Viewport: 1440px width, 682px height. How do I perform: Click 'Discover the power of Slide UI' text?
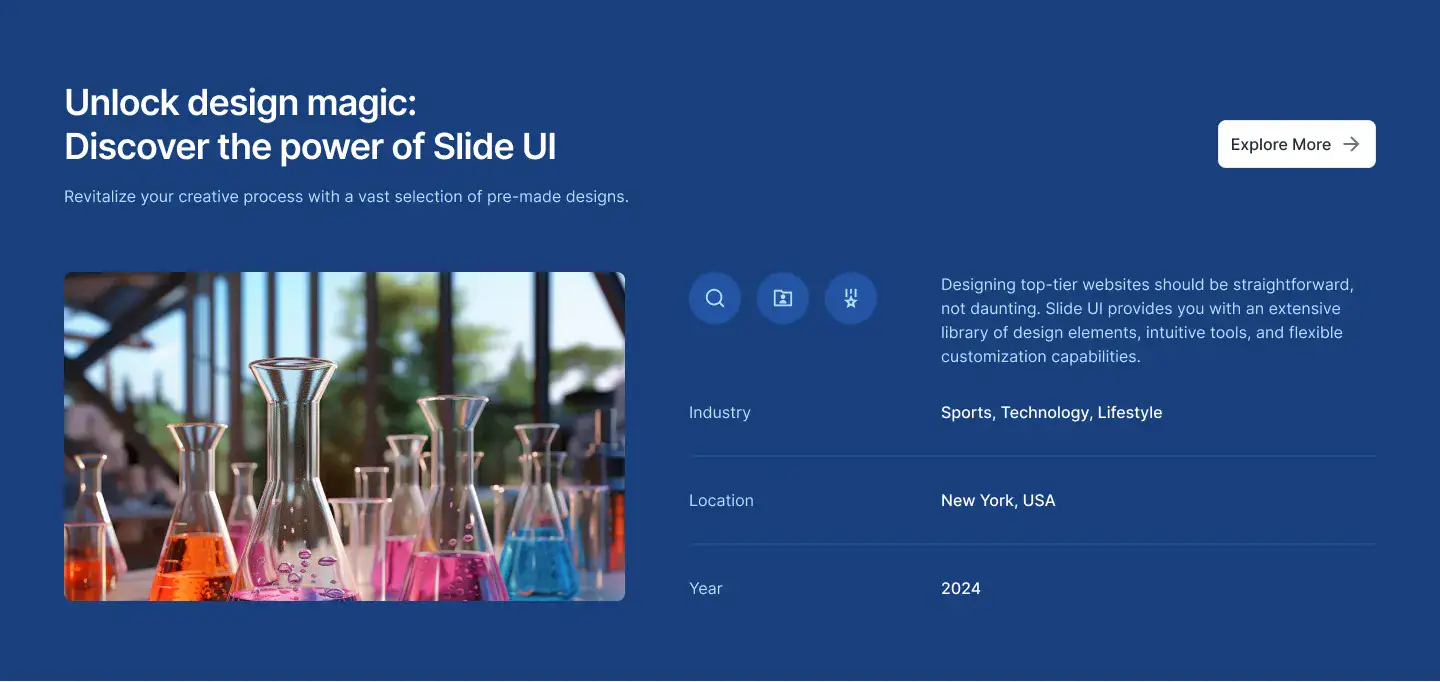(310, 147)
